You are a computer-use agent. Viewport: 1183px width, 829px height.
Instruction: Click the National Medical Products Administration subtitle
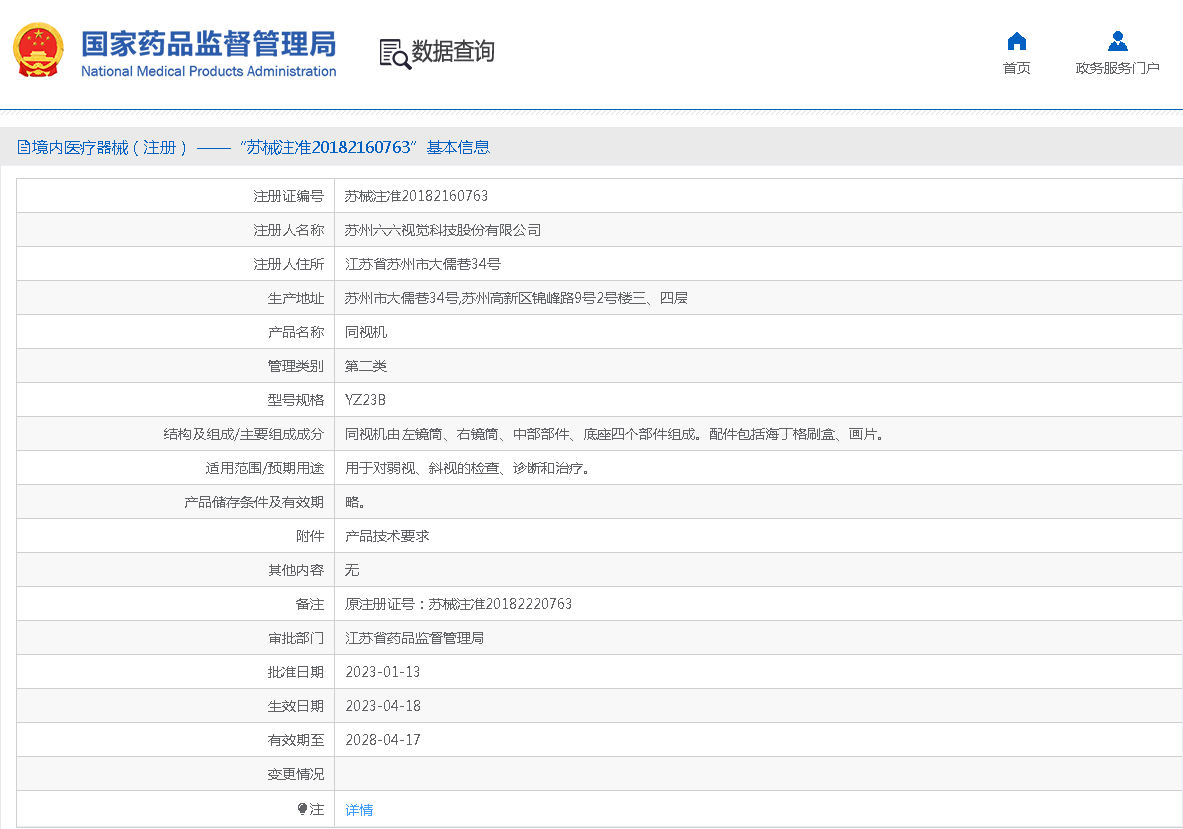(208, 72)
